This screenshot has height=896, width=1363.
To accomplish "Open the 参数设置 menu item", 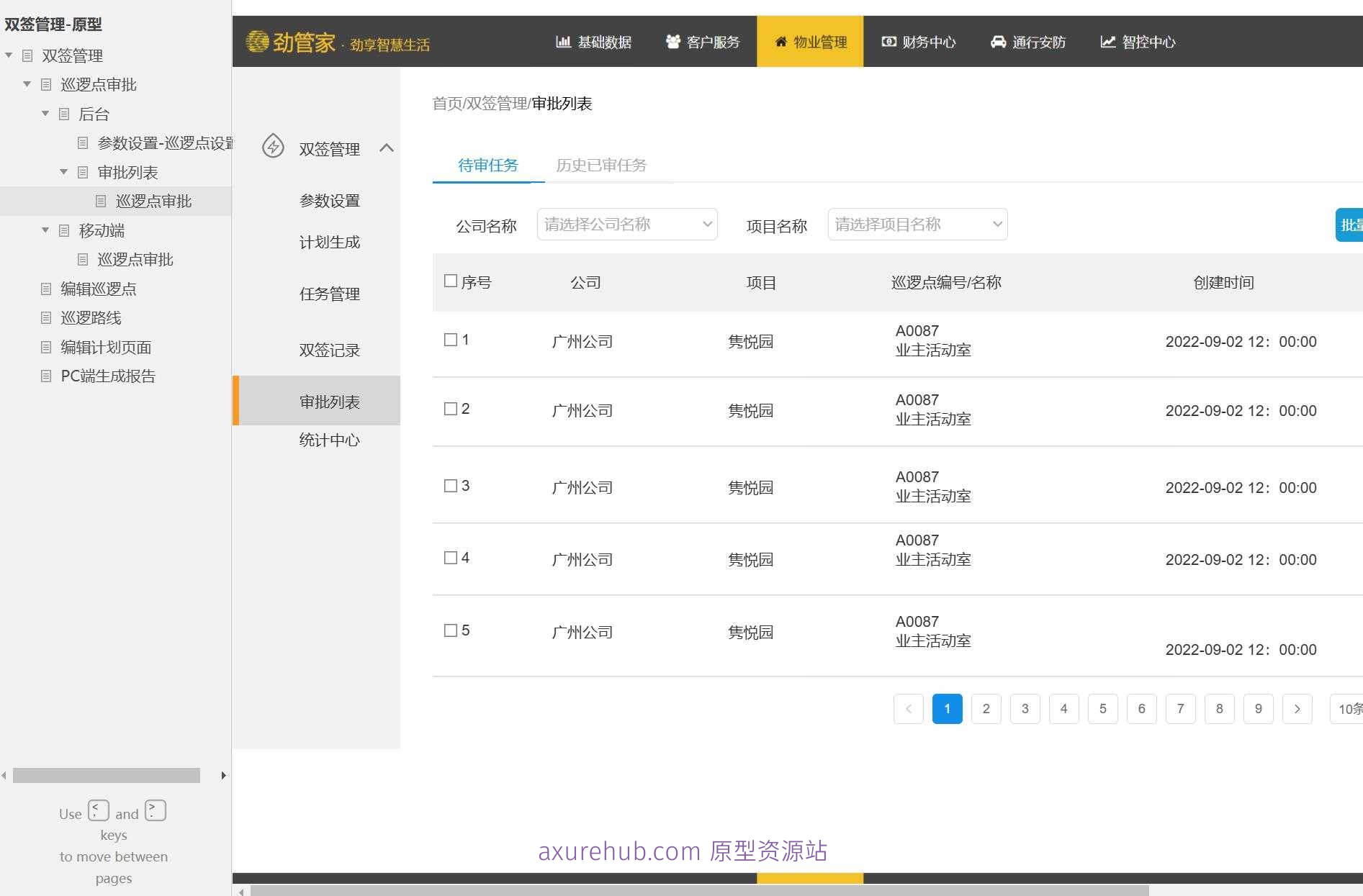I will pos(329,200).
